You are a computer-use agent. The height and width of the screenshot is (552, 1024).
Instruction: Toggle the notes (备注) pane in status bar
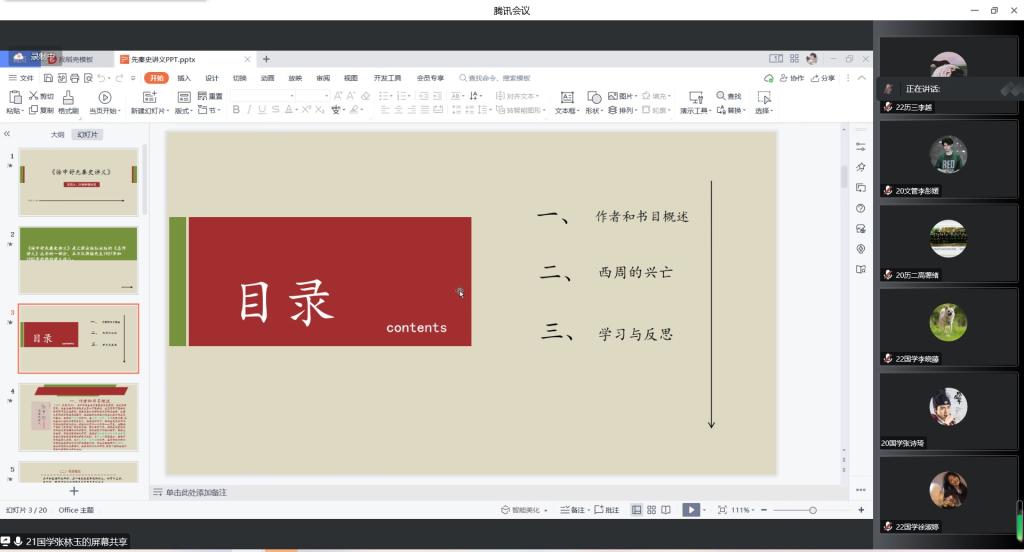pyautogui.click(x=572, y=510)
